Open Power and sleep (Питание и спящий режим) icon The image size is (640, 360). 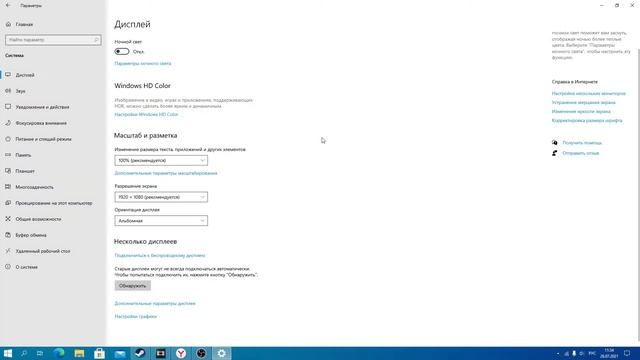click(8, 139)
